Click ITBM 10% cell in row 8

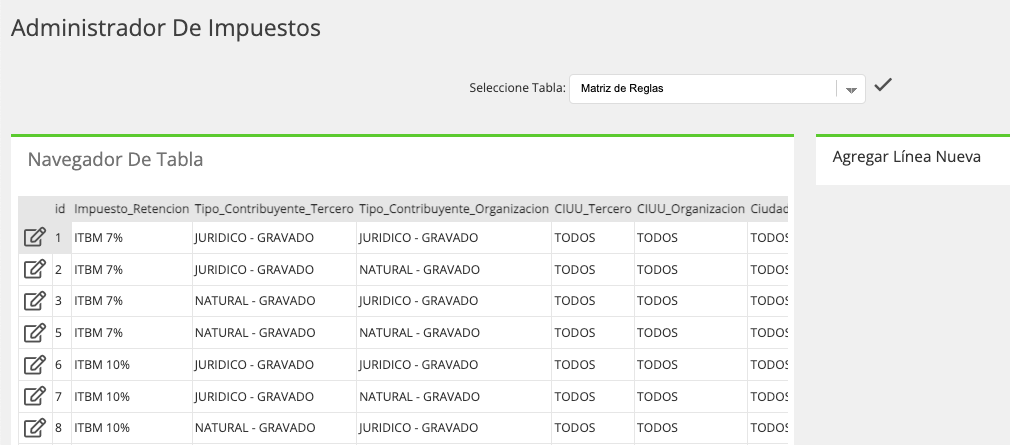[131, 428]
